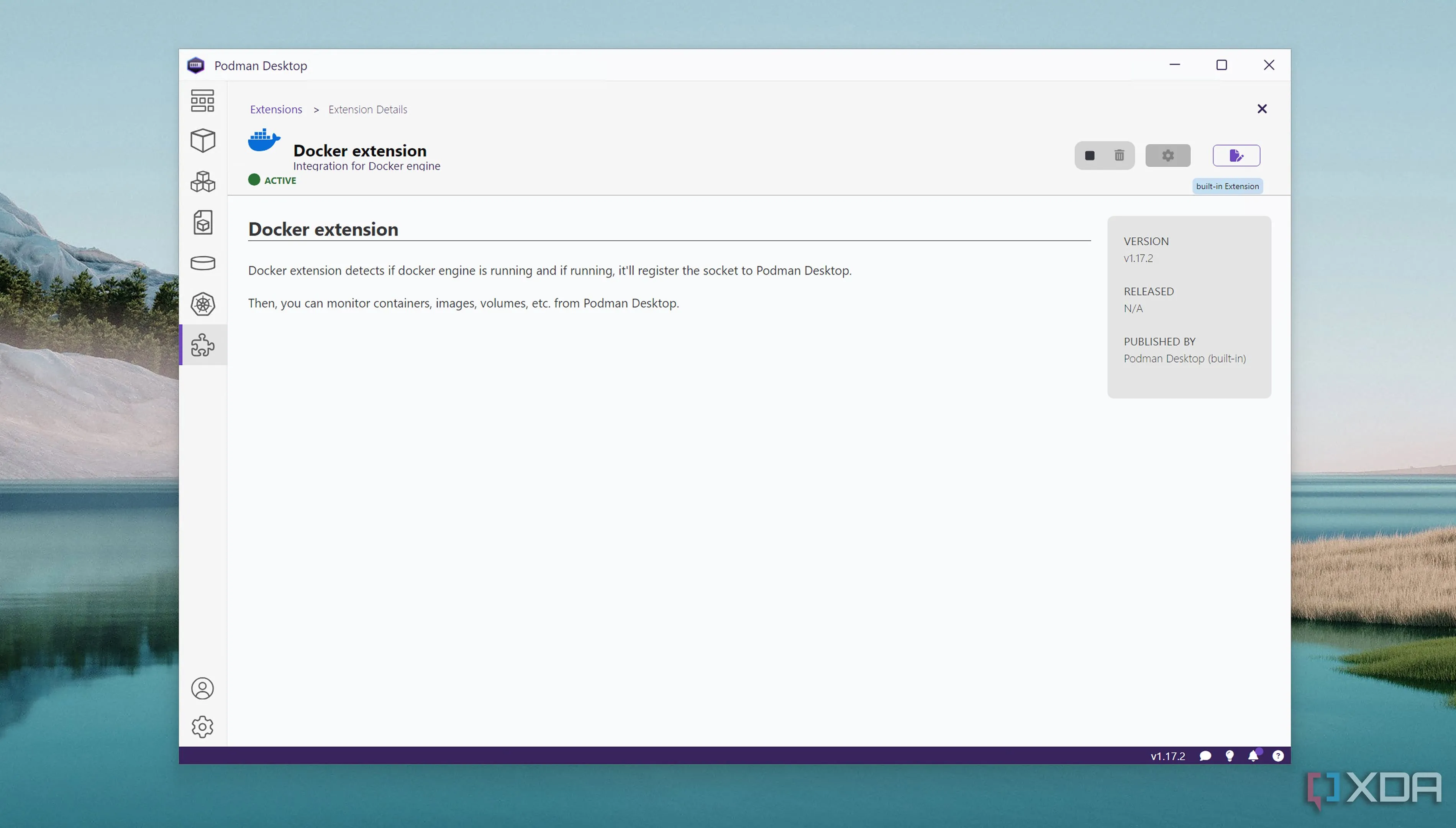Image resolution: width=1456 pixels, height=828 pixels.
Task: Open Settings gear in sidebar
Action: [x=202, y=727]
